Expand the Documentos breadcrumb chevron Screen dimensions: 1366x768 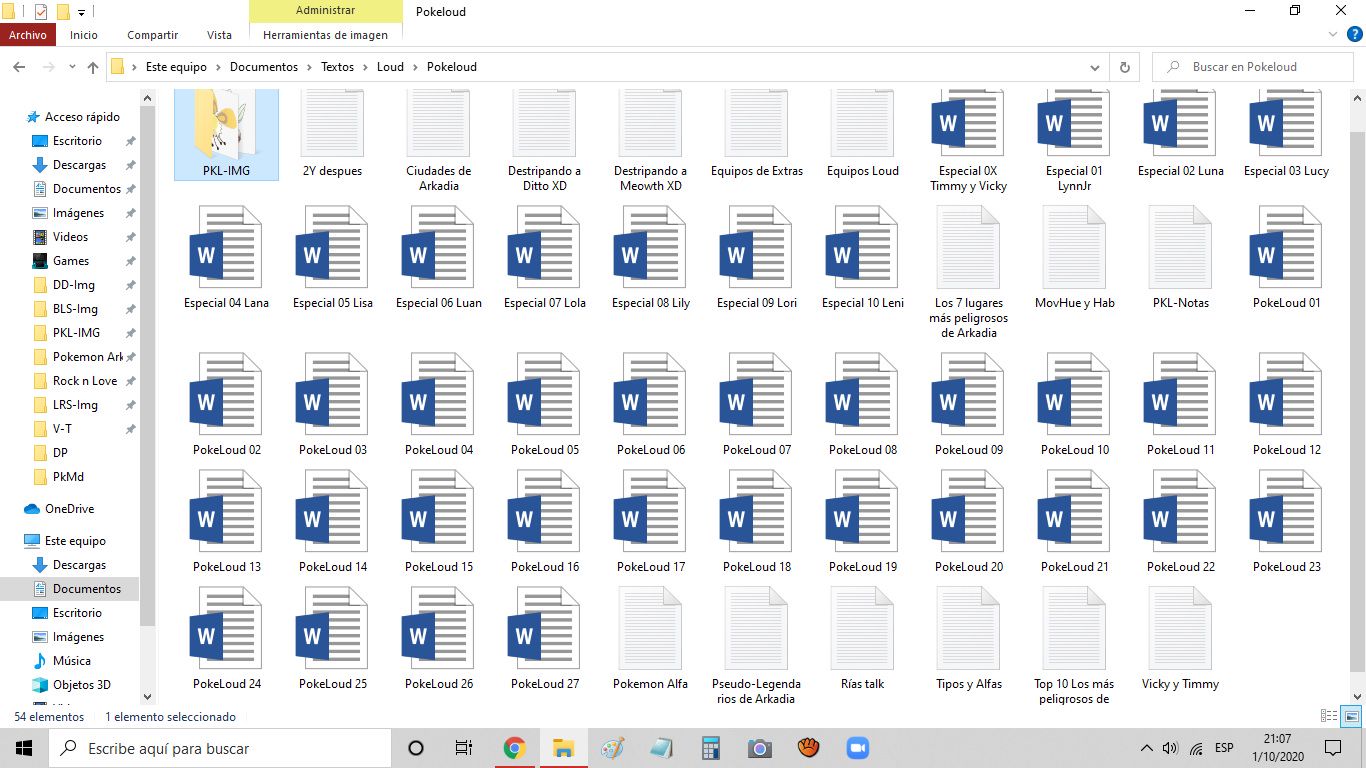point(309,67)
